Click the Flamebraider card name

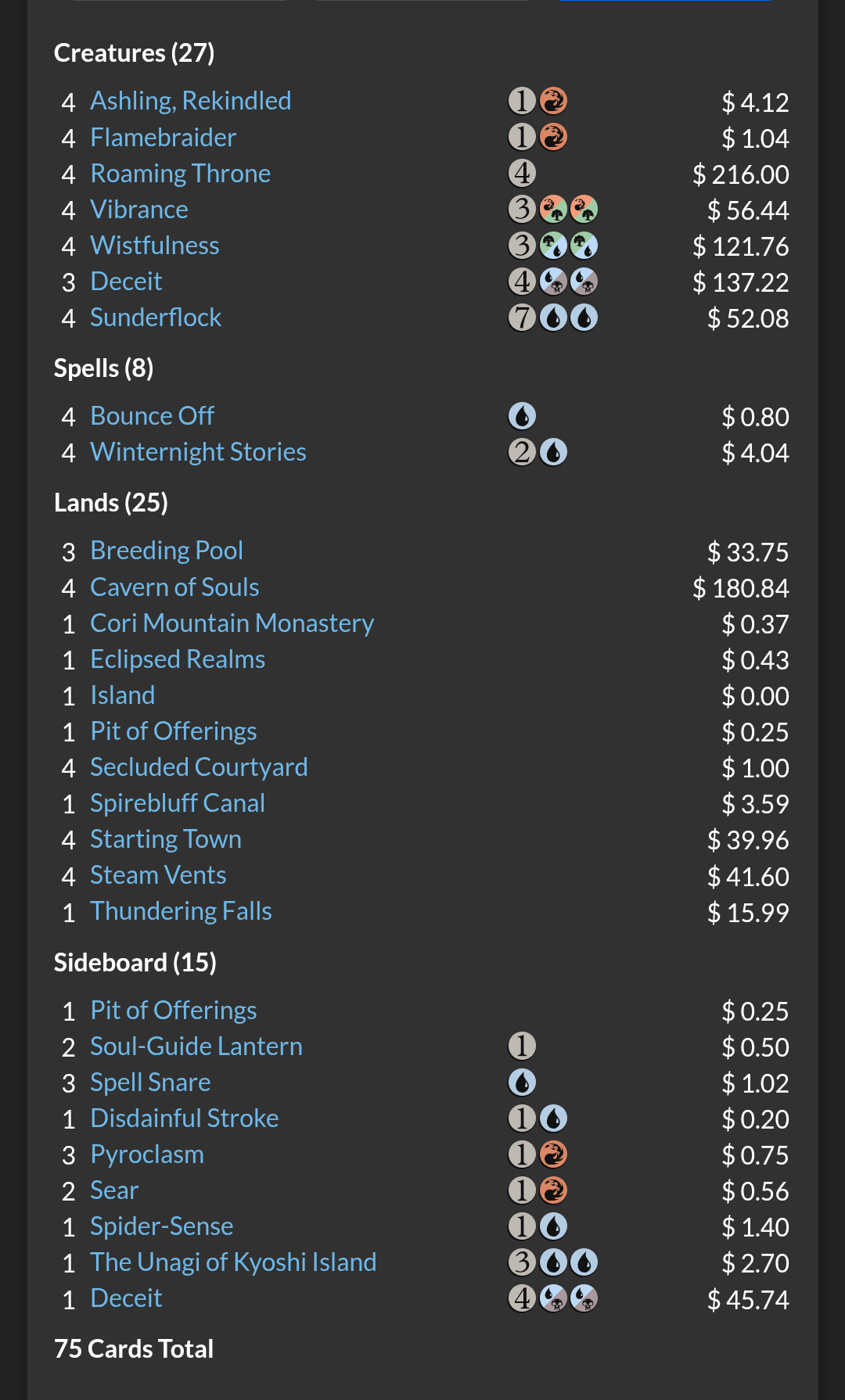[x=163, y=138]
